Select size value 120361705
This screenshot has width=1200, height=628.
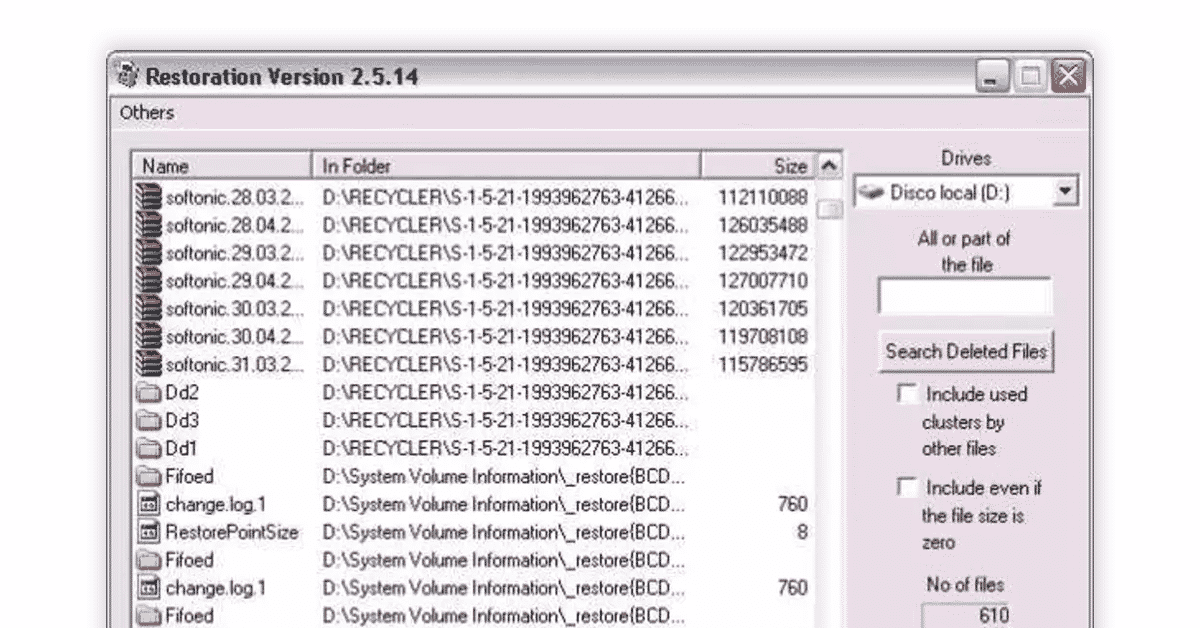tap(762, 309)
